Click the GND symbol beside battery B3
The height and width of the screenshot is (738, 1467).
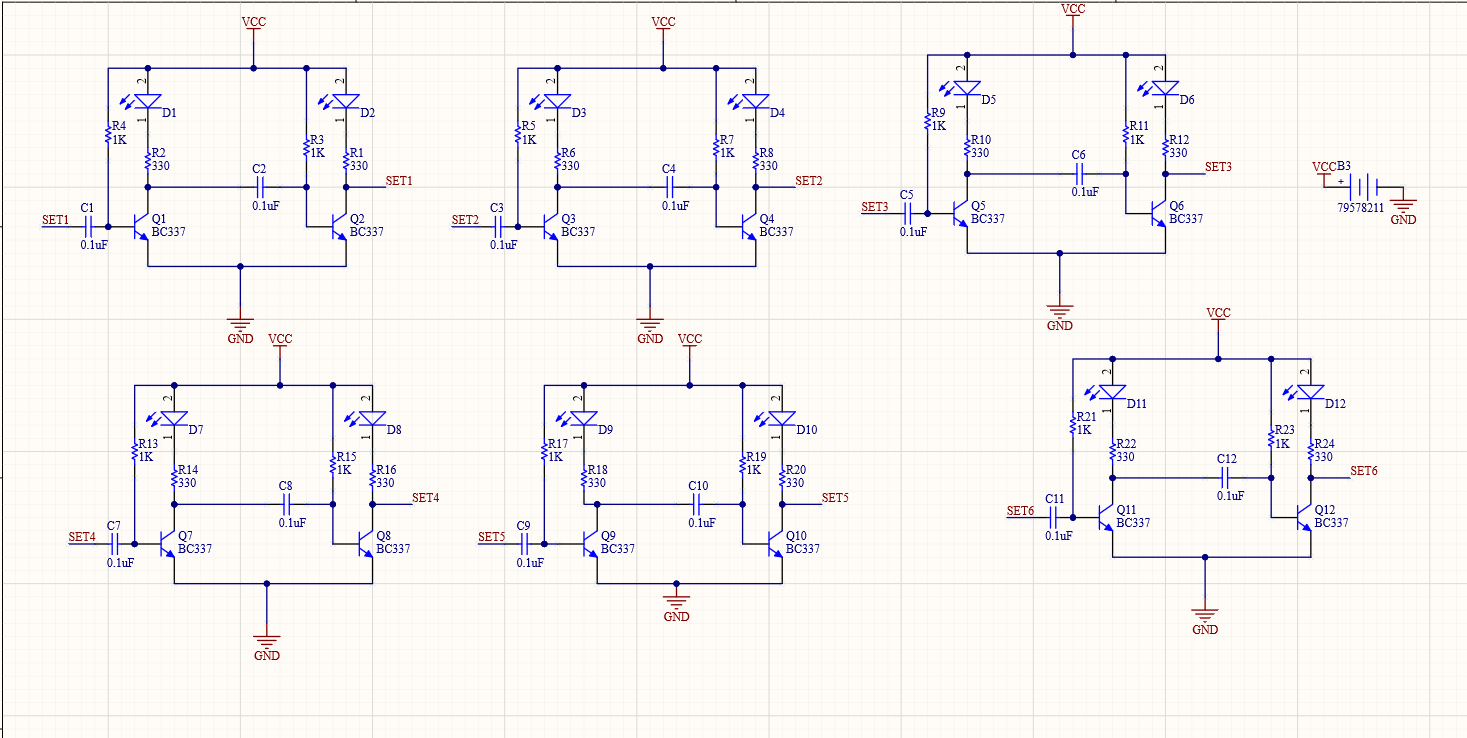click(1403, 204)
